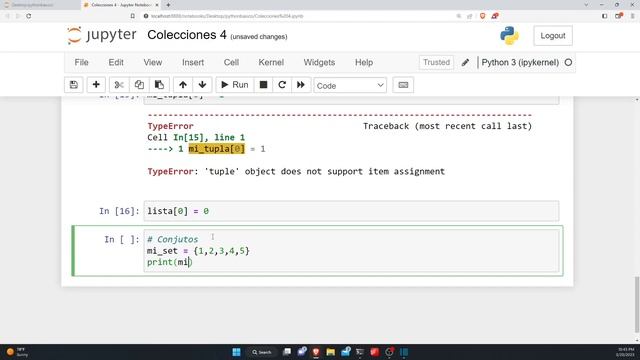Open the terminal taskbar icon
The height and width of the screenshot is (360, 640).
[360, 352]
